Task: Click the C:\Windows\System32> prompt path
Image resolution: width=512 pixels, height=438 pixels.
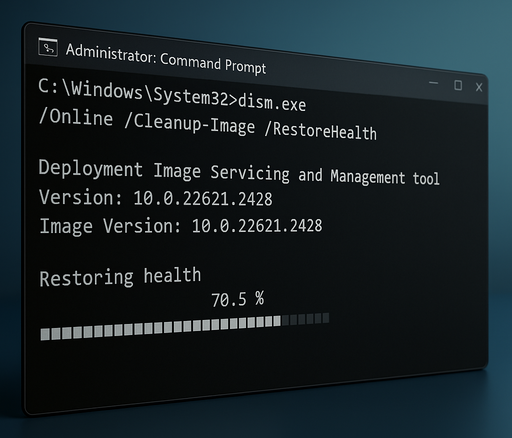Action: point(138,92)
